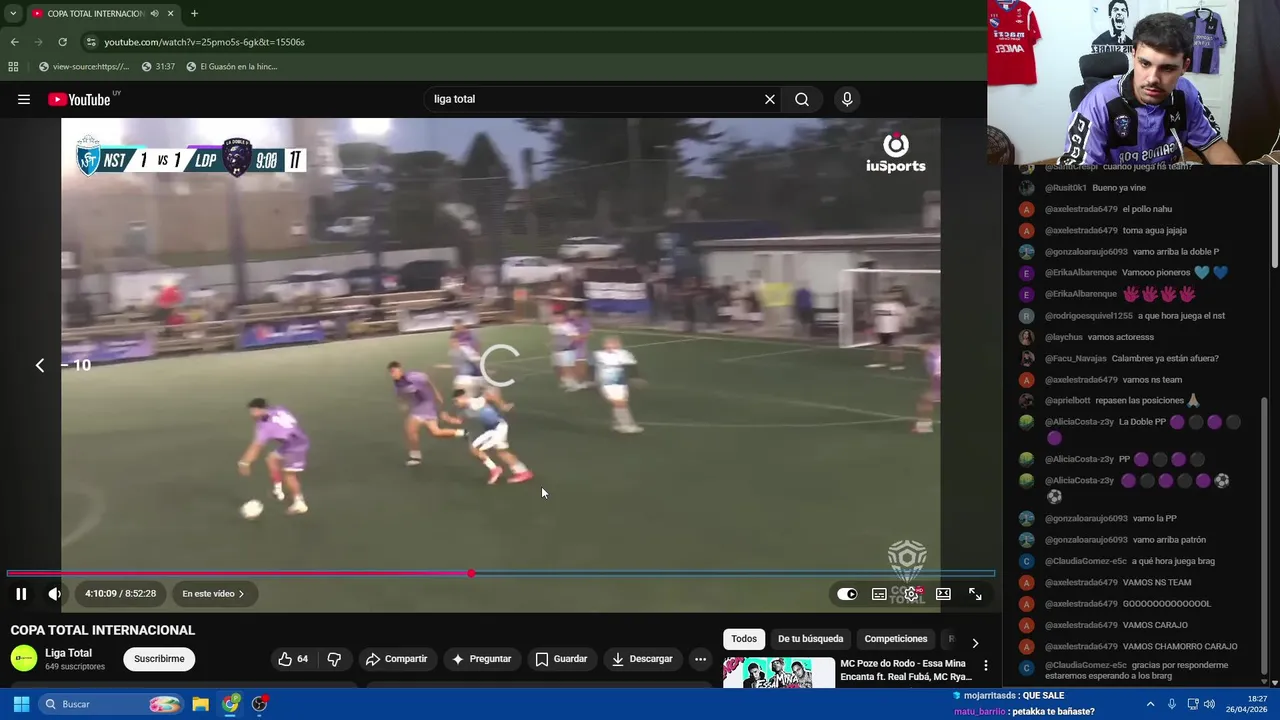Open options for MC Poze do Rodo video

(986, 666)
